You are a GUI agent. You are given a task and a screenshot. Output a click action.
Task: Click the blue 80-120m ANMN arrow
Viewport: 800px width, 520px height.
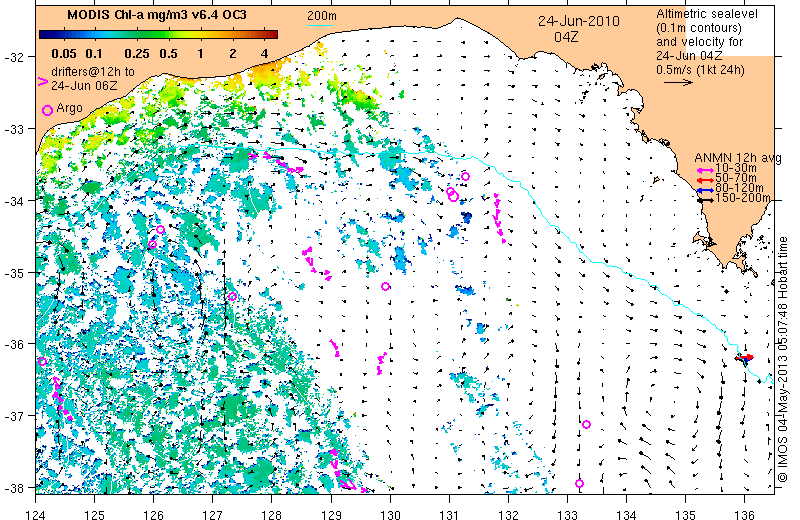coord(706,190)
